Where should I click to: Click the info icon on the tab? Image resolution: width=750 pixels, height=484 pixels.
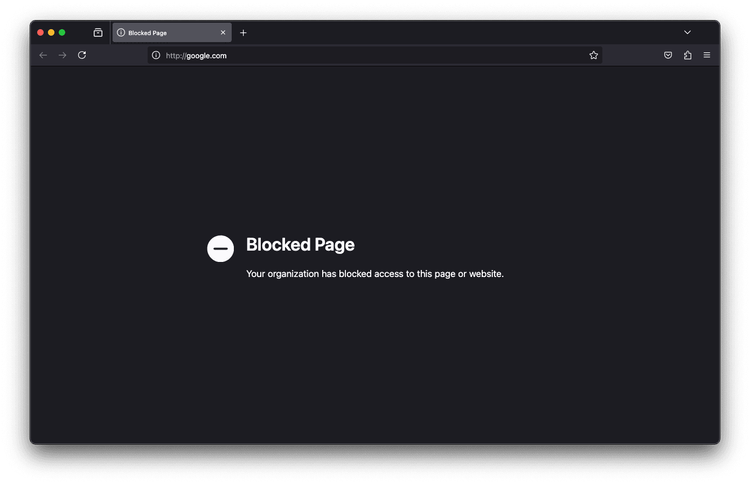click(121, 33)
